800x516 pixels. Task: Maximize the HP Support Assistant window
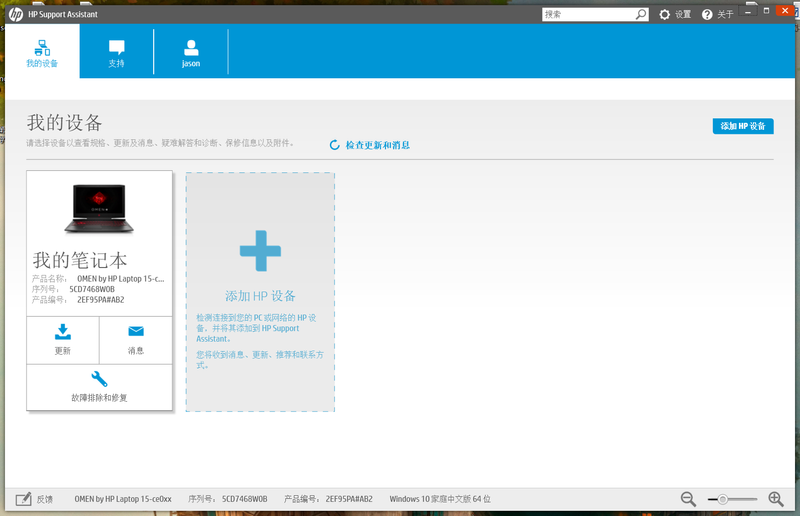click(766, 11)
